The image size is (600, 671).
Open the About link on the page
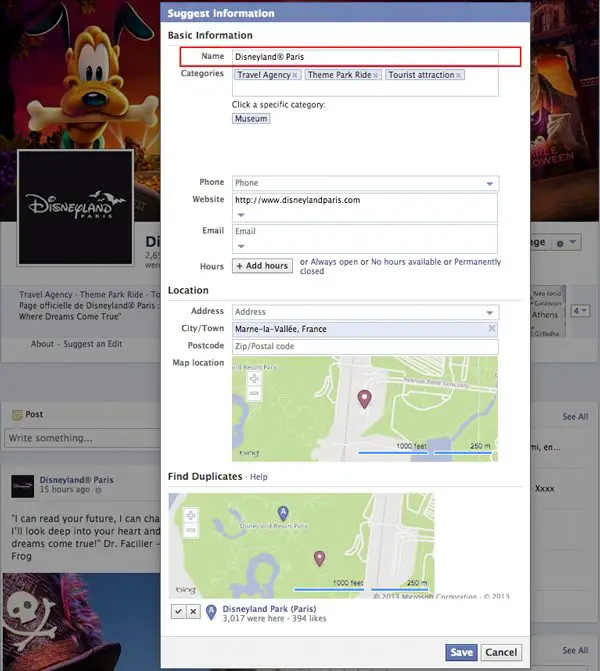42,344
